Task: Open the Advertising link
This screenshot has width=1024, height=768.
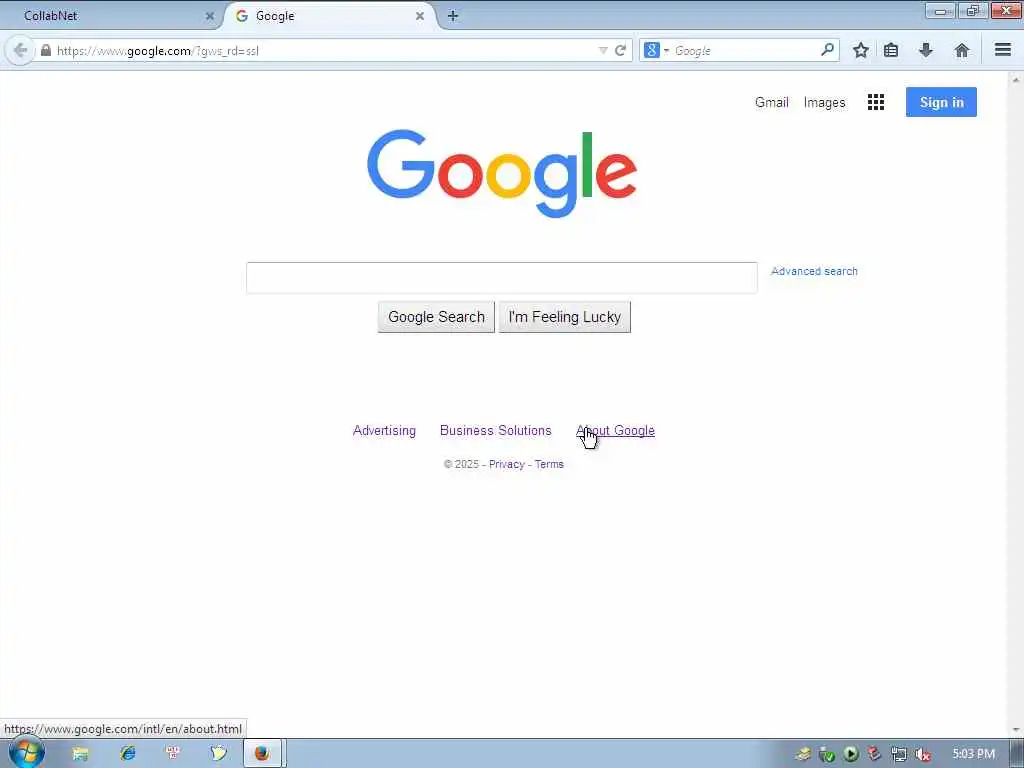Action: point(384,430)
